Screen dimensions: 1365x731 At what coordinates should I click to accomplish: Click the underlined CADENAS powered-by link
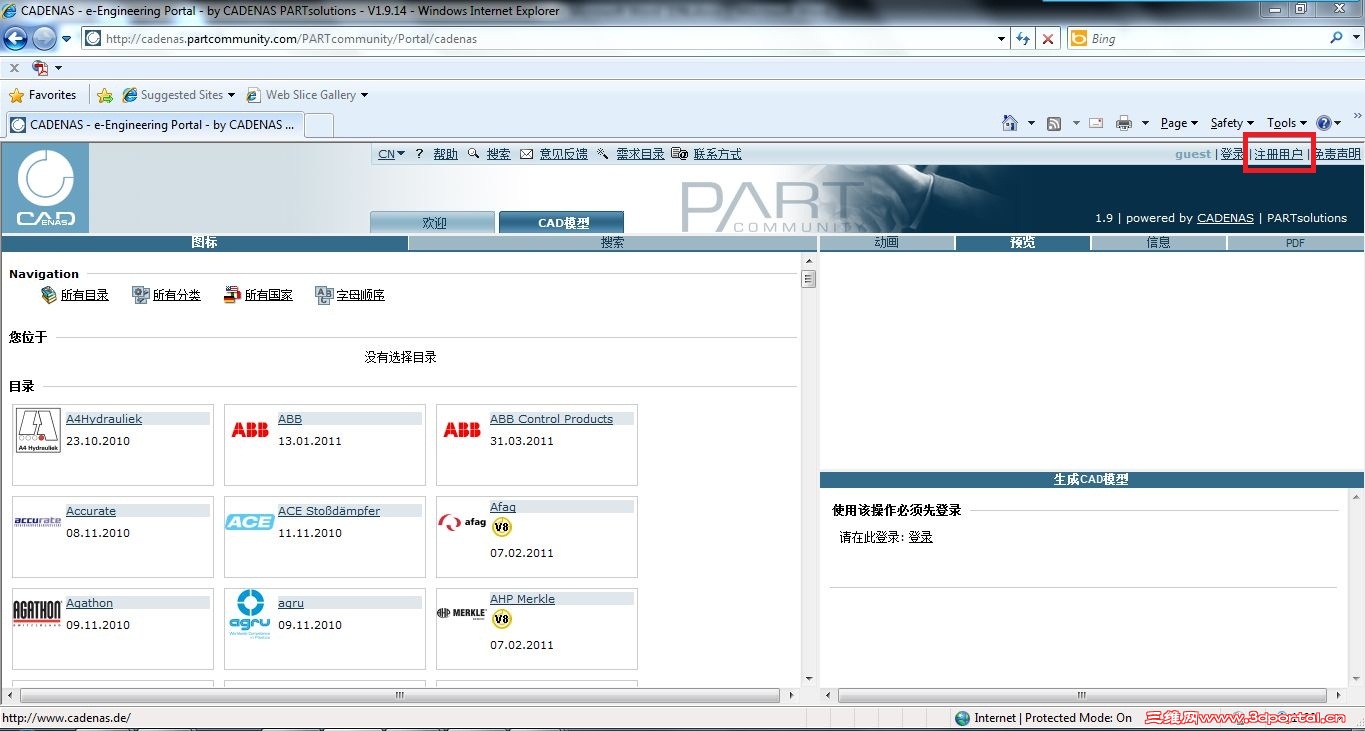click(x=1225, y=218)
